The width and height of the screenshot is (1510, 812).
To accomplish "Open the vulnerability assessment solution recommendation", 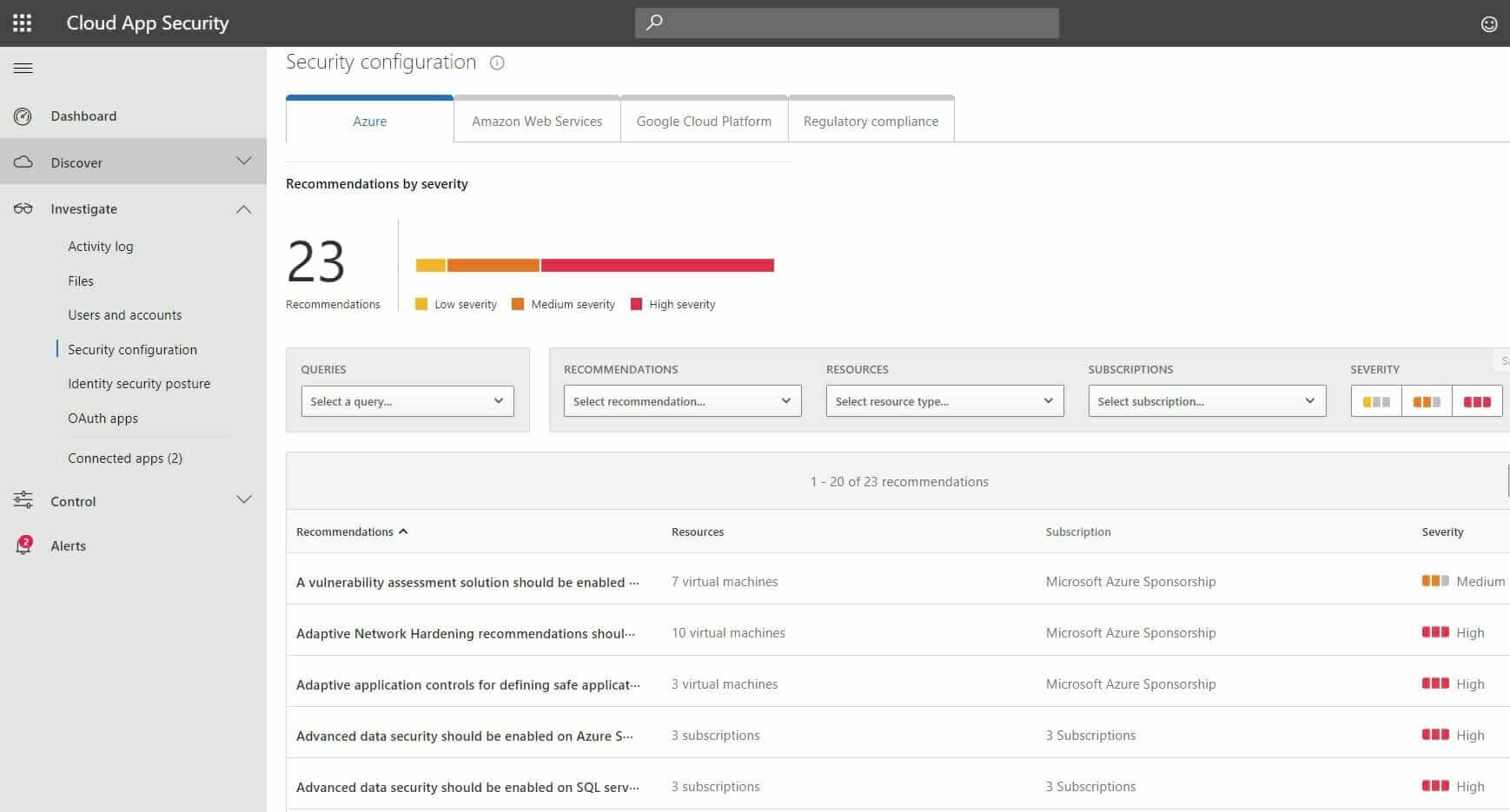I will coord(467,582).
